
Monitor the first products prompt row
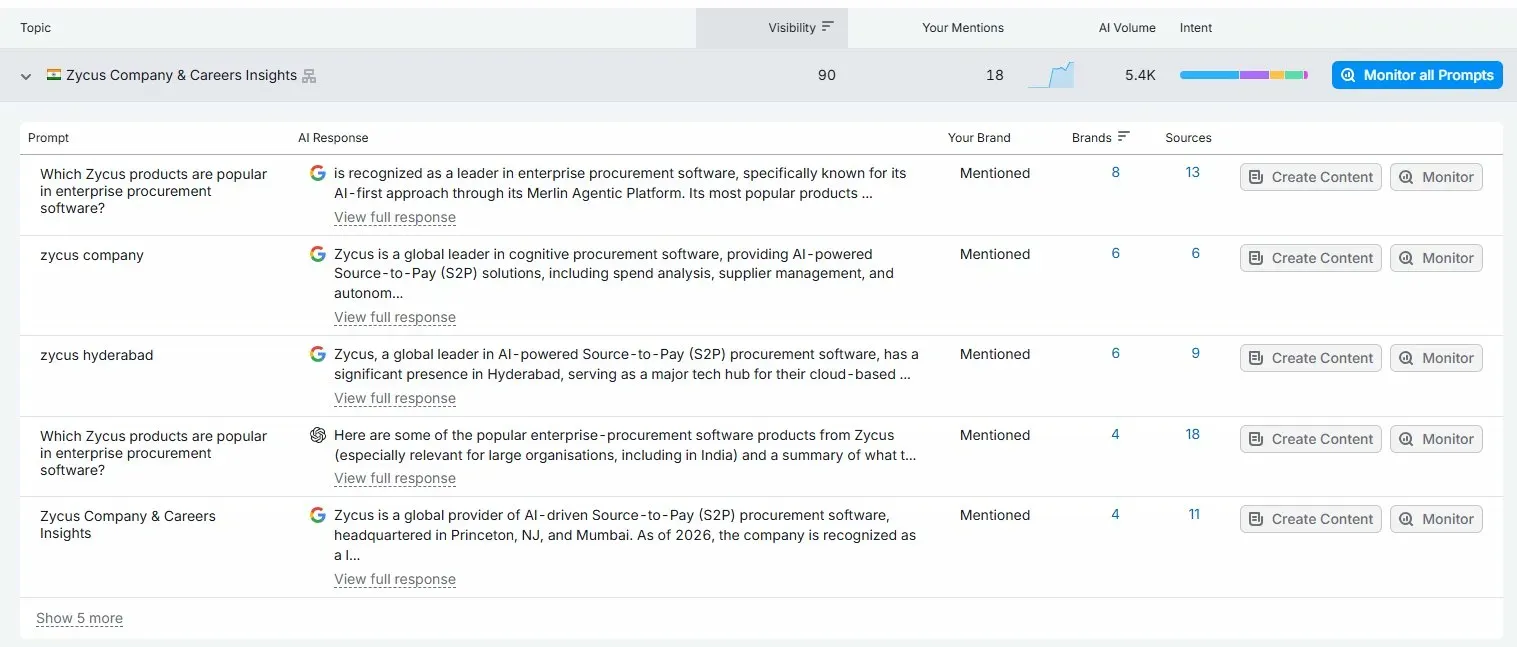click(1436, 177)
